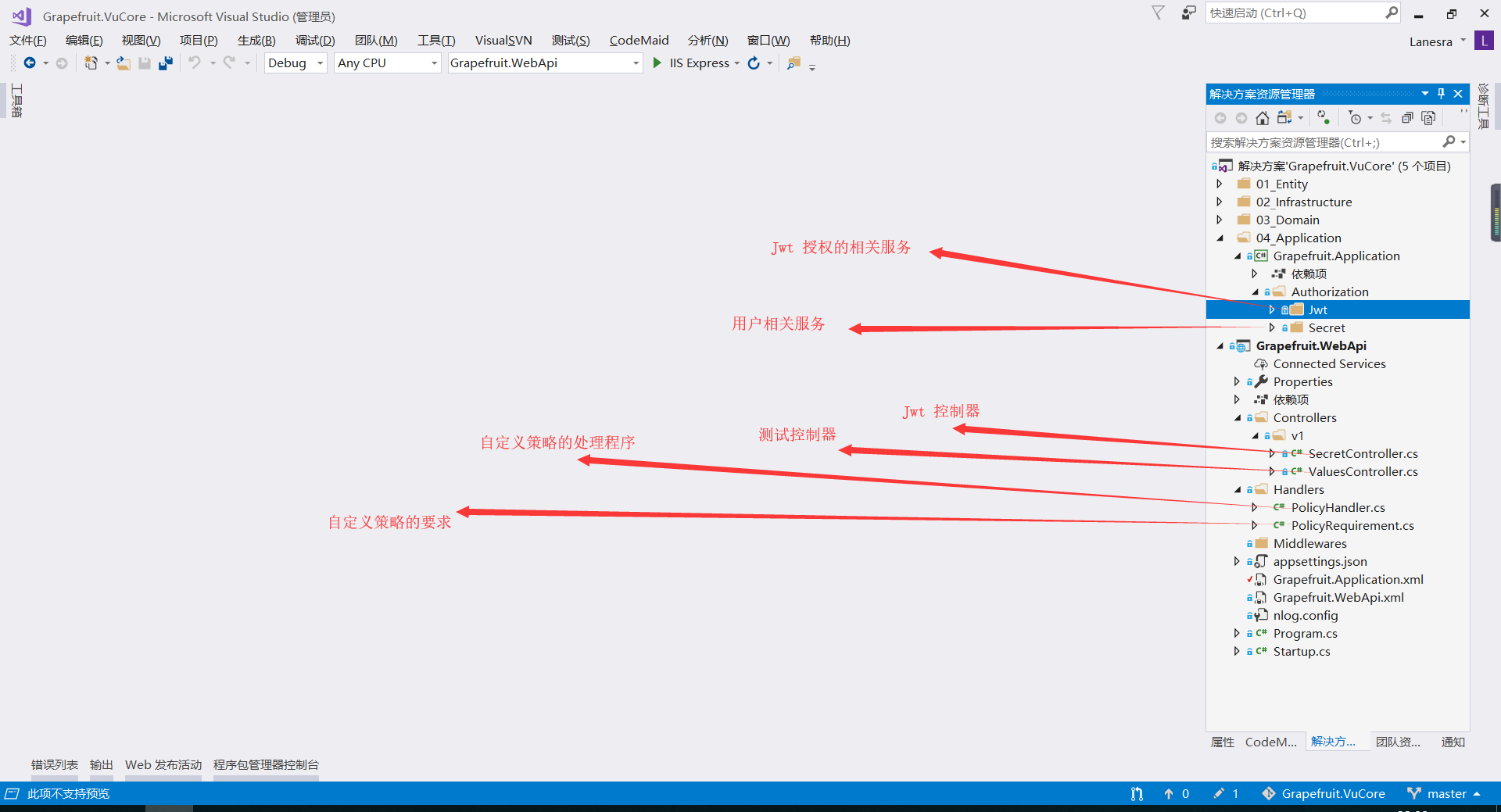Switch to the Web 发布活动 tab
1501x812 pixels.
[163, 764]
